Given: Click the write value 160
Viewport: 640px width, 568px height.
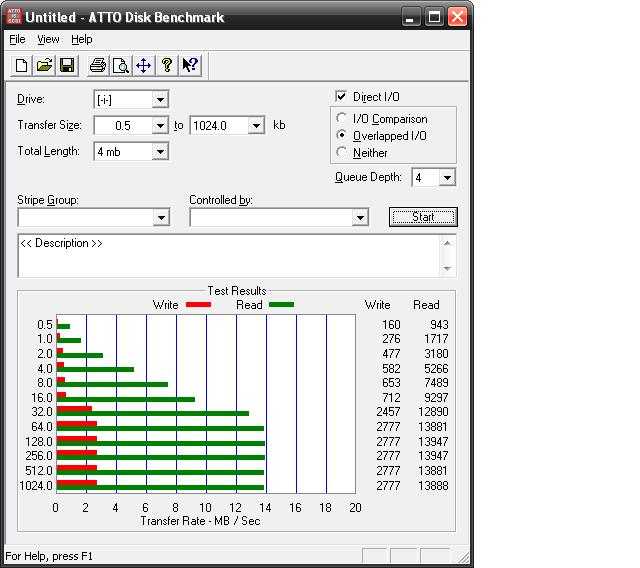Looking at the screenshot, I should tap(391, 324).
